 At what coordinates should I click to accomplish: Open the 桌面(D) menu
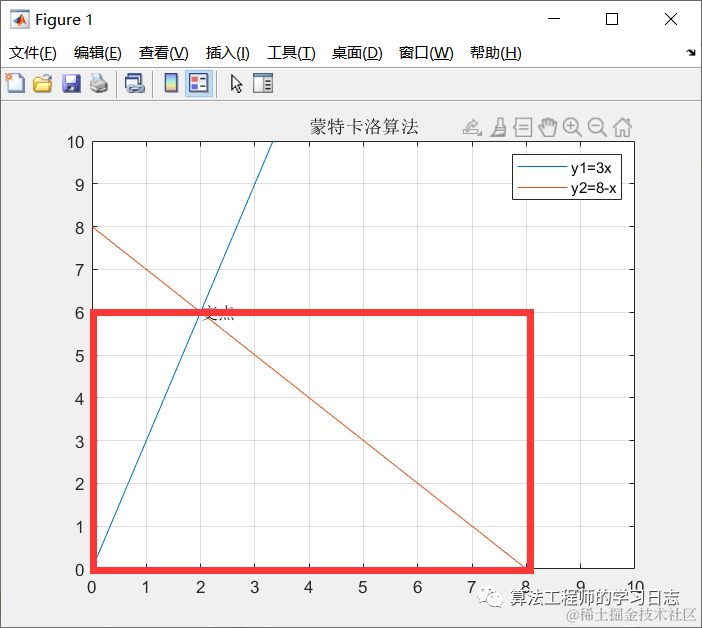[x=357, y=53]
